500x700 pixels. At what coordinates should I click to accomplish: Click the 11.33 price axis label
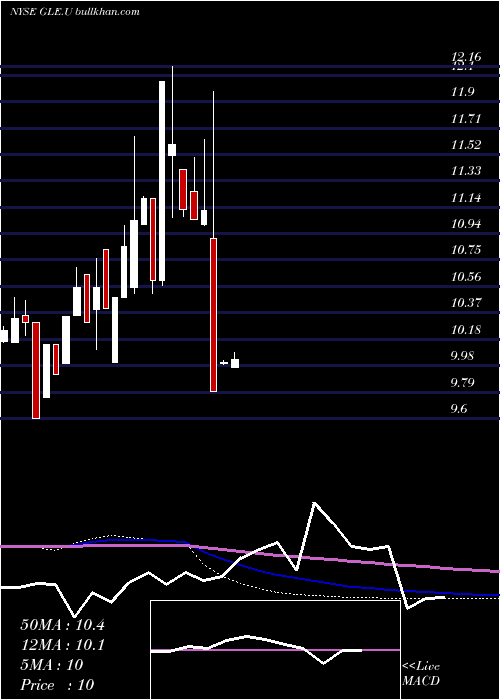466,171
